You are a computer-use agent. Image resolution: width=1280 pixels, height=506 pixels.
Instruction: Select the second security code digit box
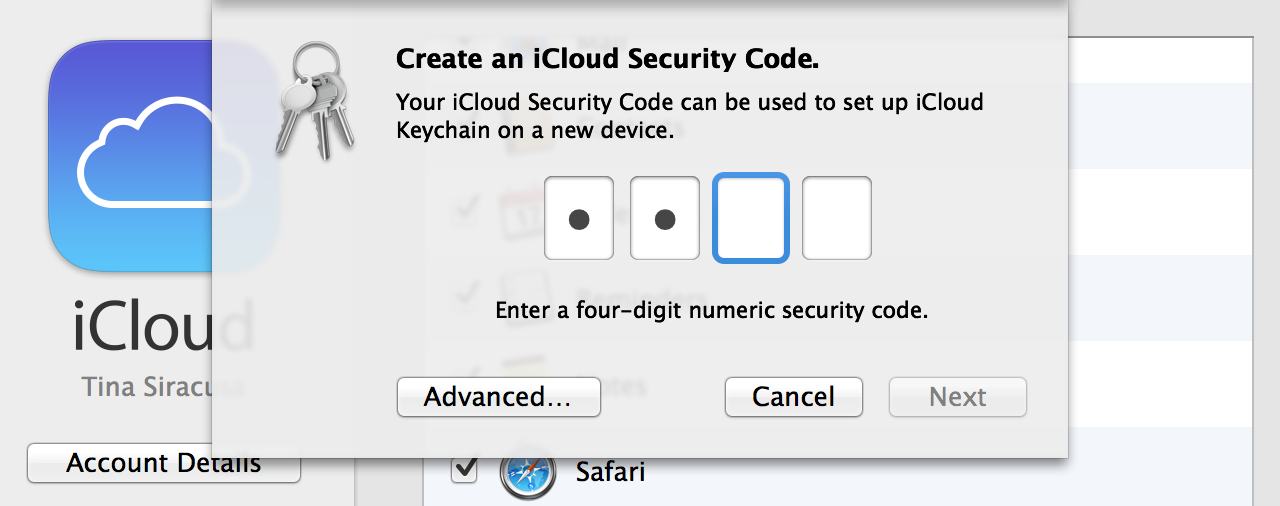[665, 218]
